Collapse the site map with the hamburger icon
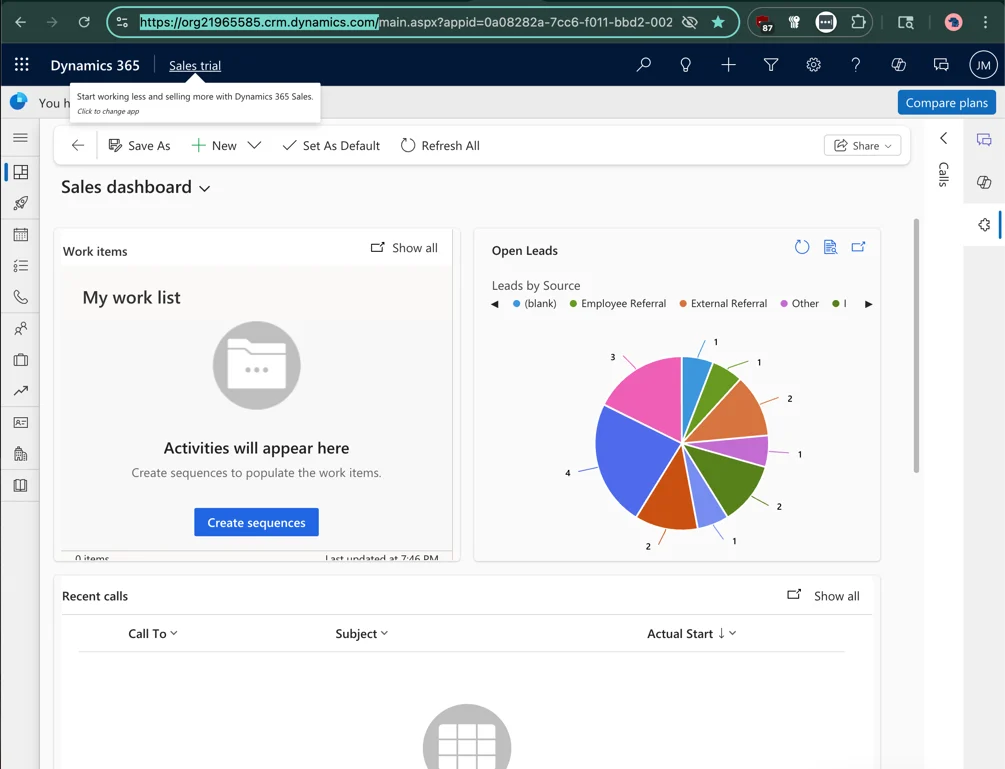Image resolution: width=1005 pixels, height=769 pixels. coord(19,138)
